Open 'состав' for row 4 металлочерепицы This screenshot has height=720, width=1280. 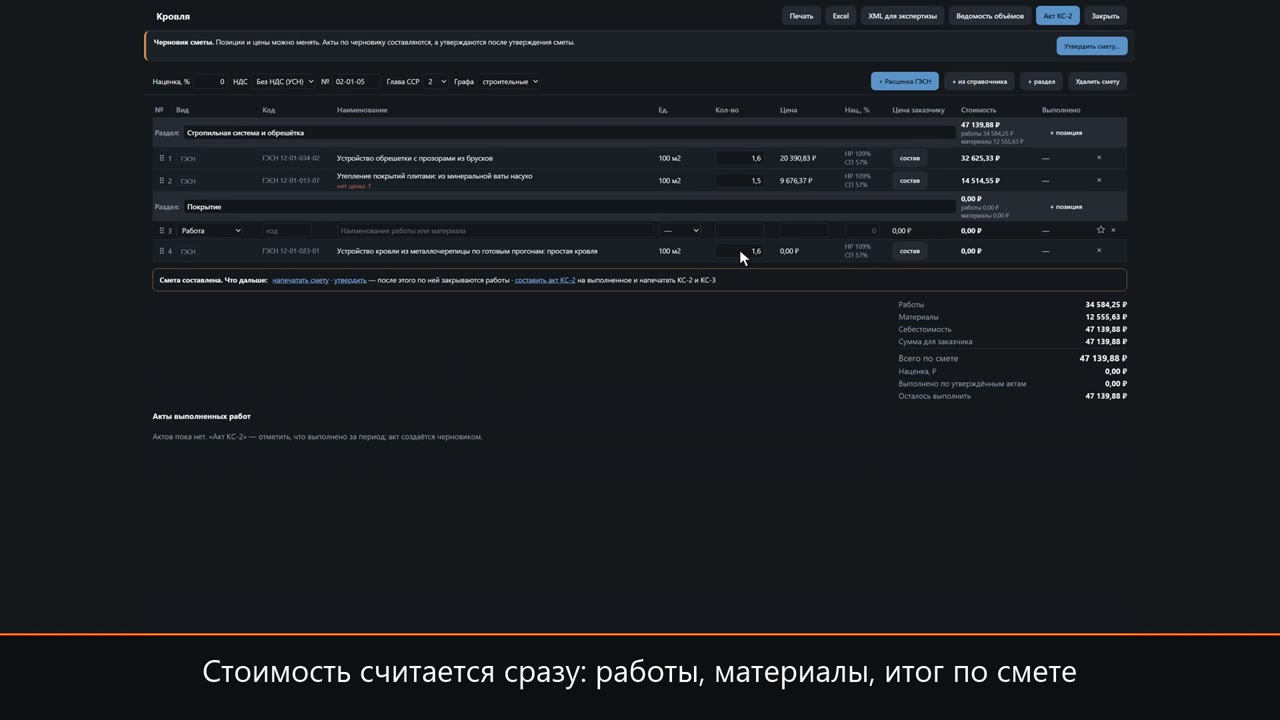909,251
